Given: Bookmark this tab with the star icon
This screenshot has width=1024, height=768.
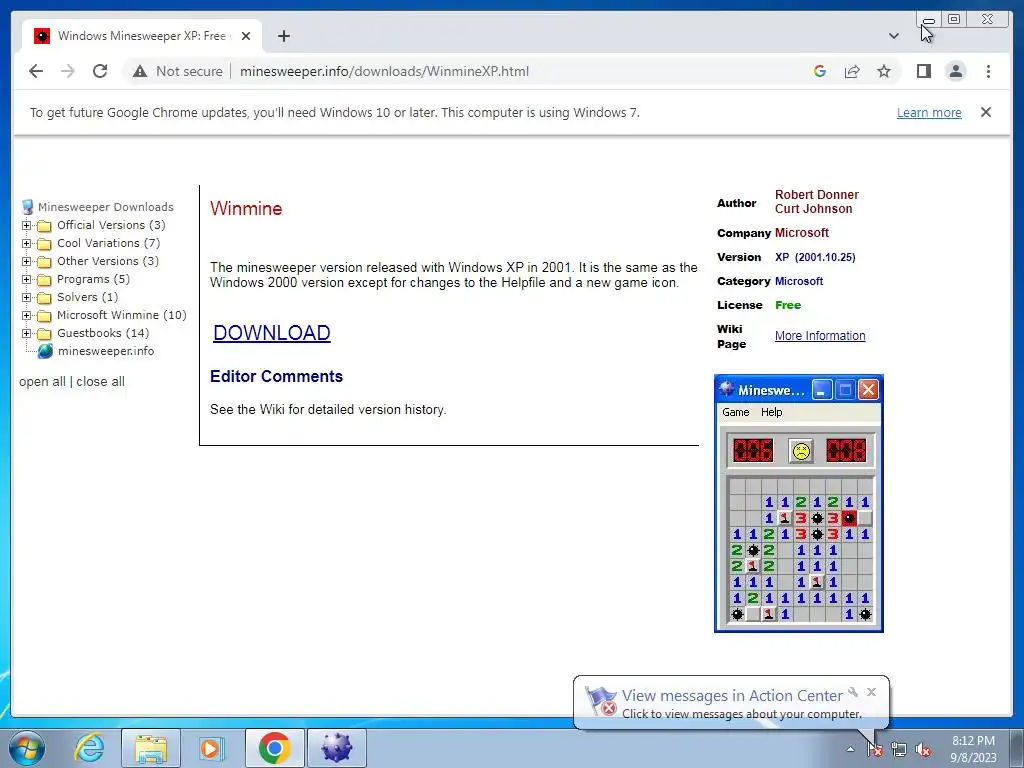Looking at the screenshot, I should pyautogui.click(x=884, y=71).
